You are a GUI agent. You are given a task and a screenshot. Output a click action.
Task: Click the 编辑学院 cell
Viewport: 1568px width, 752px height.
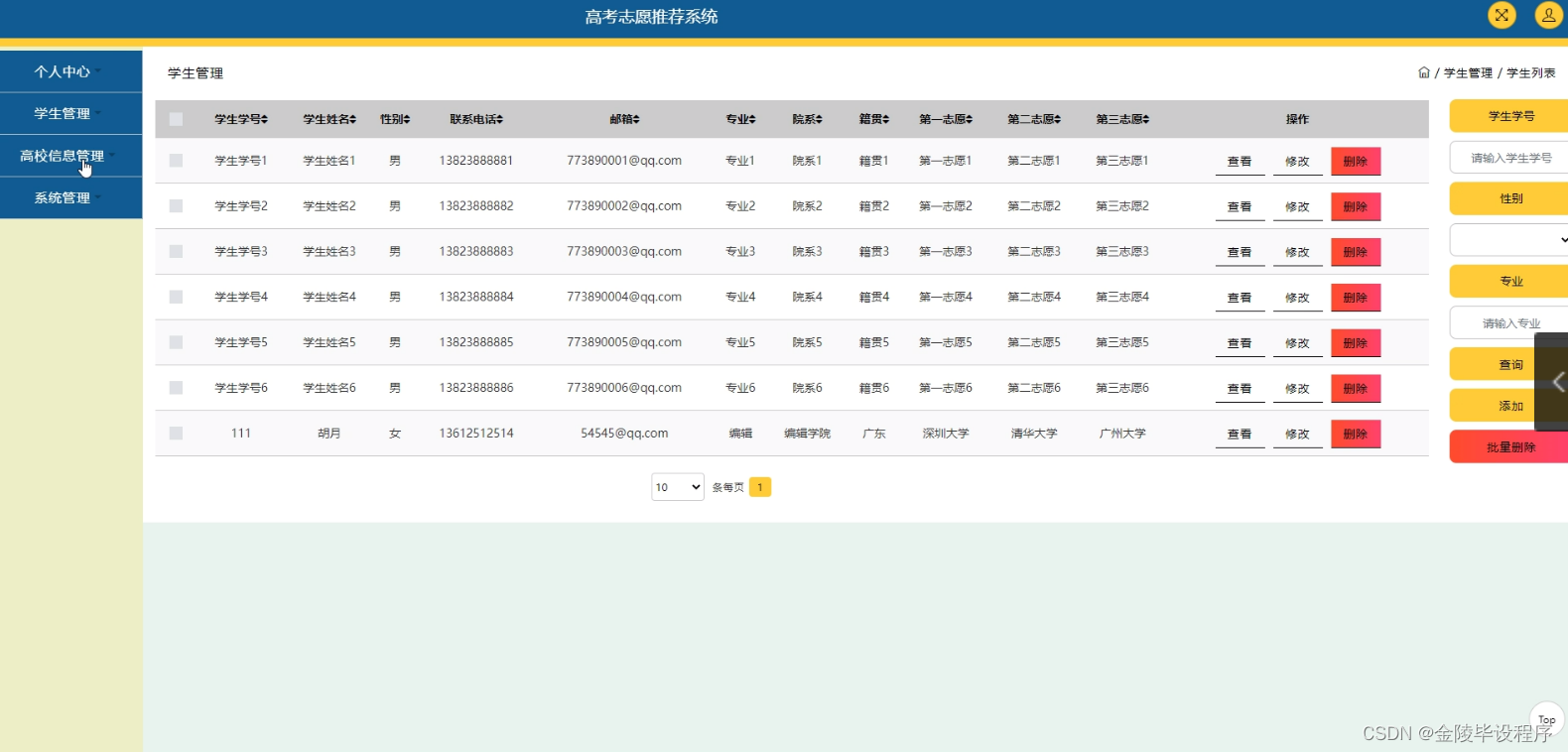coord(807,434)
